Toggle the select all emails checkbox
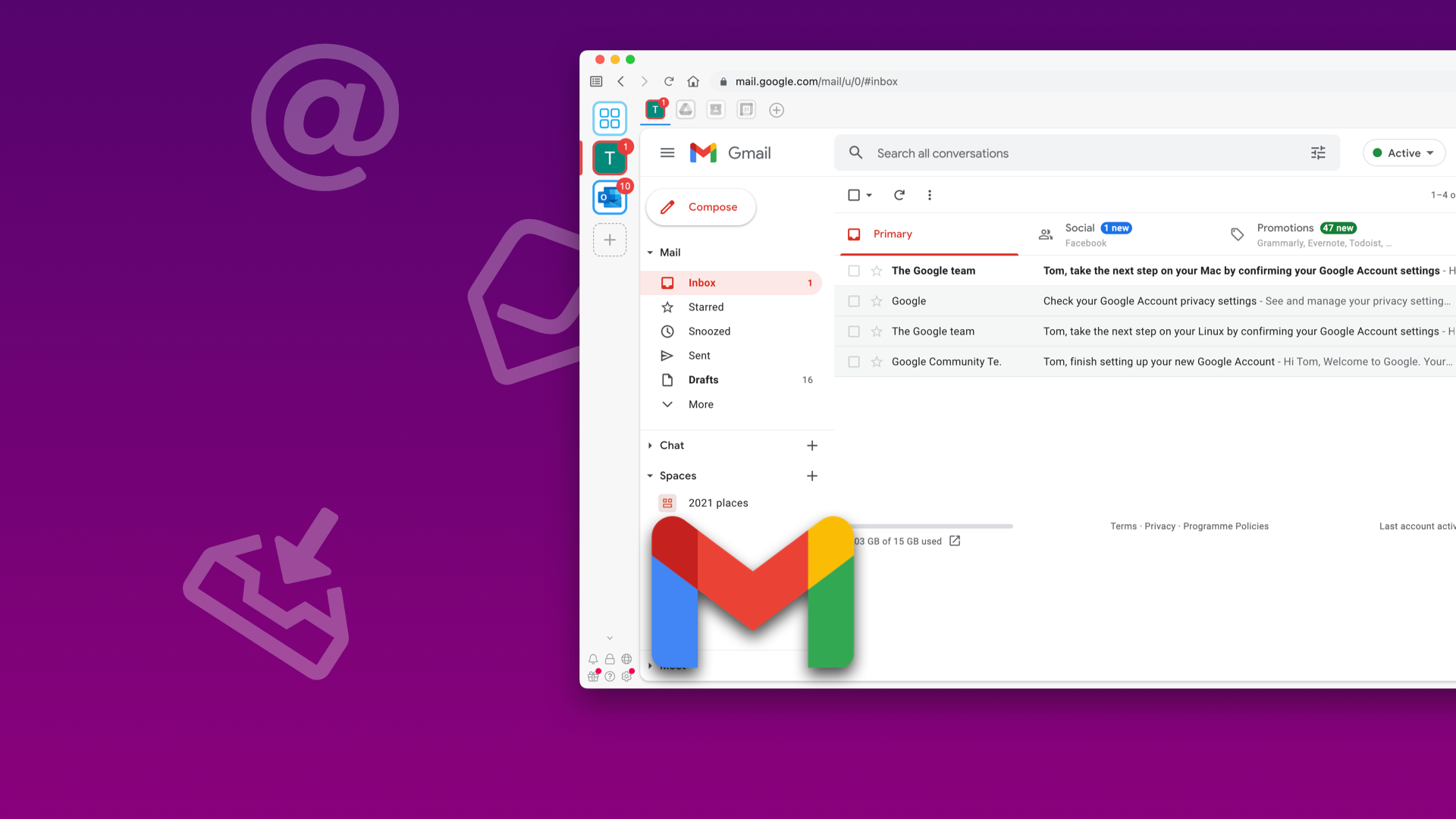Screen dimensions: 1456x819 click(x=853, y=195)
